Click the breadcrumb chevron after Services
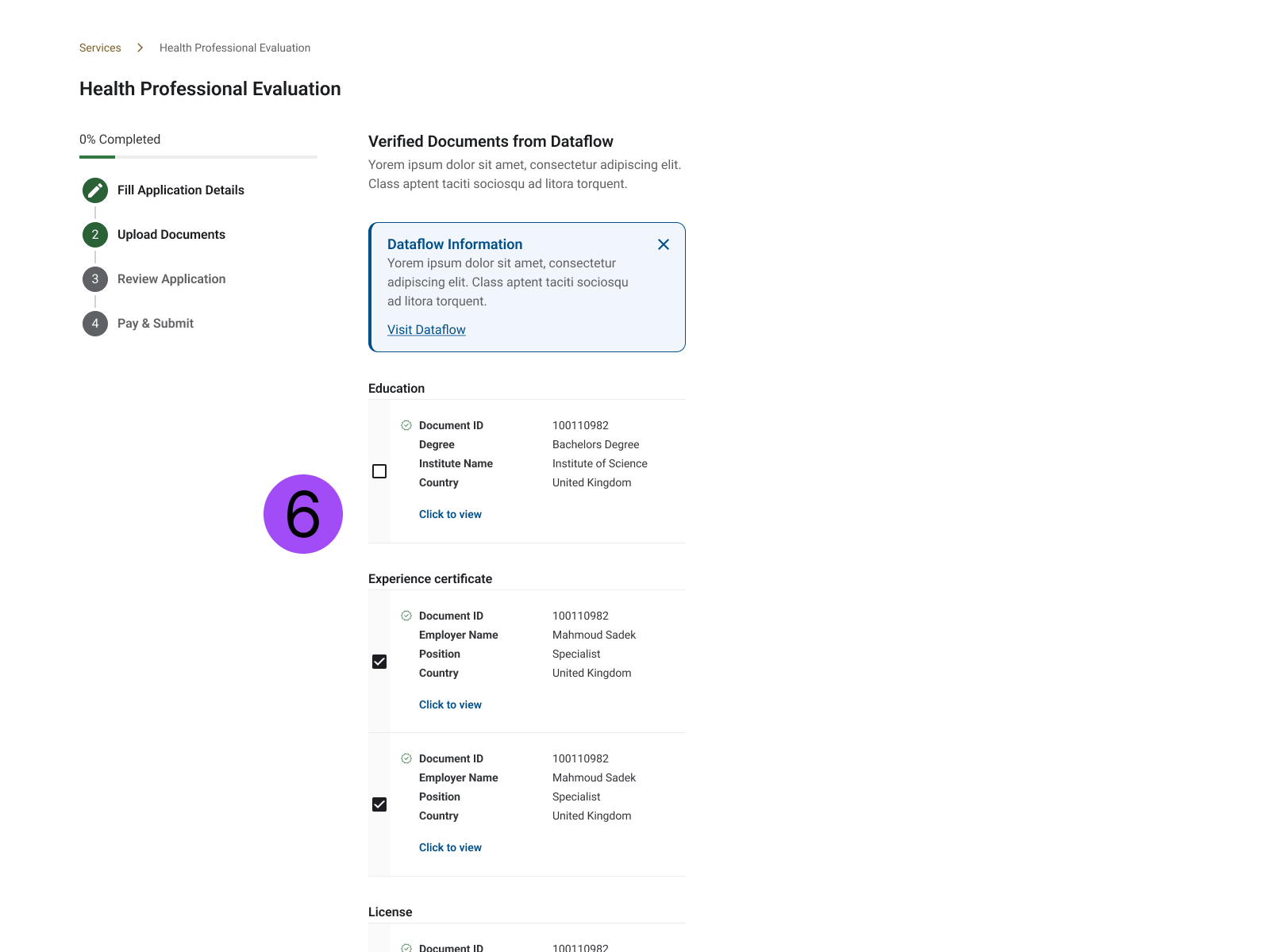1270x952 pixels. [140, 48]
